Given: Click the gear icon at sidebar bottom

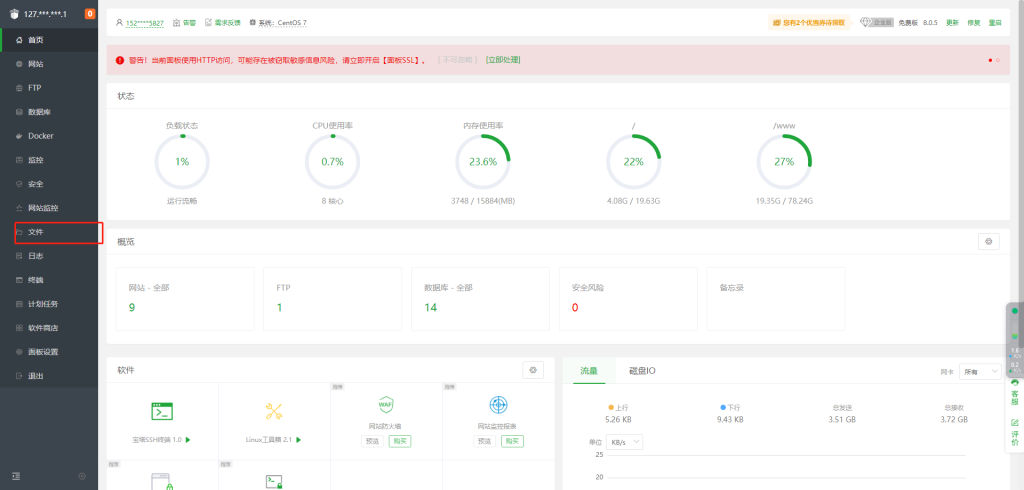Looking at the screenshot, I should point(82,476).
